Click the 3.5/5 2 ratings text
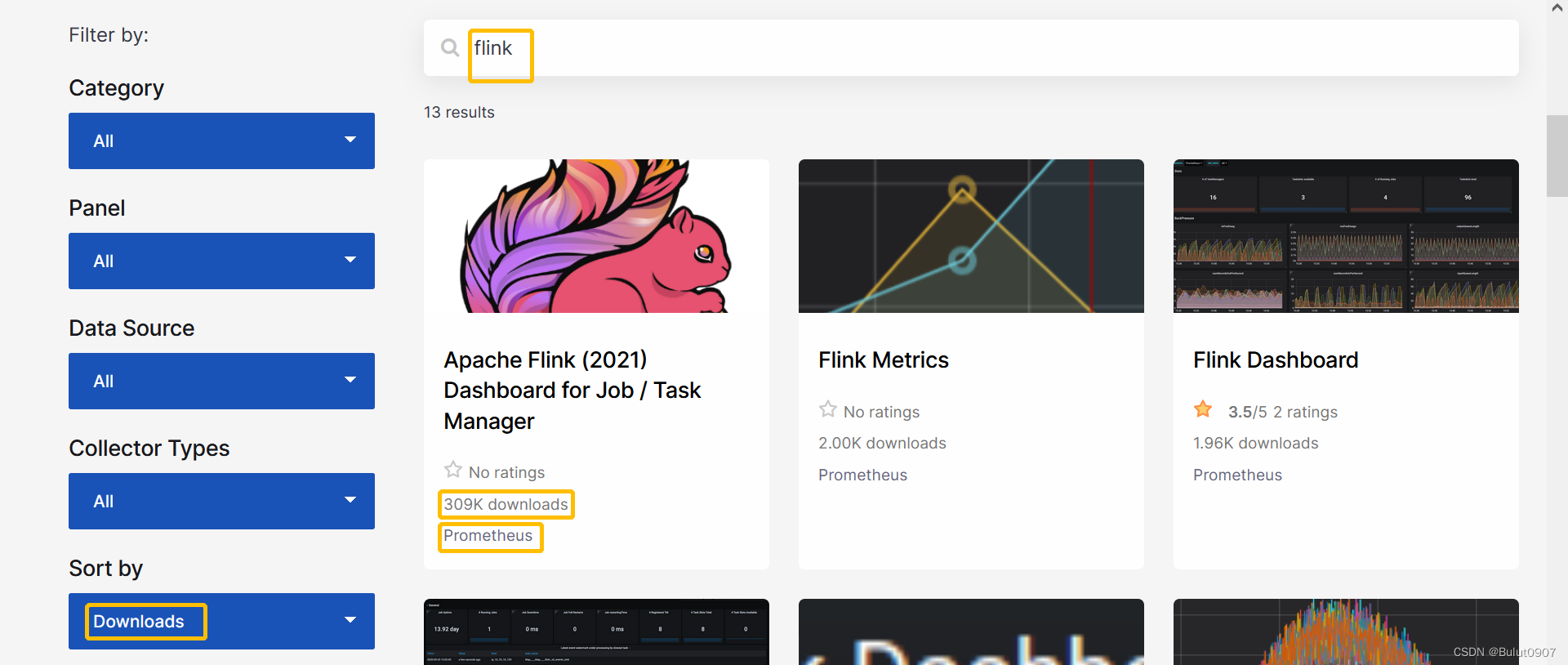 [1283, 412]
